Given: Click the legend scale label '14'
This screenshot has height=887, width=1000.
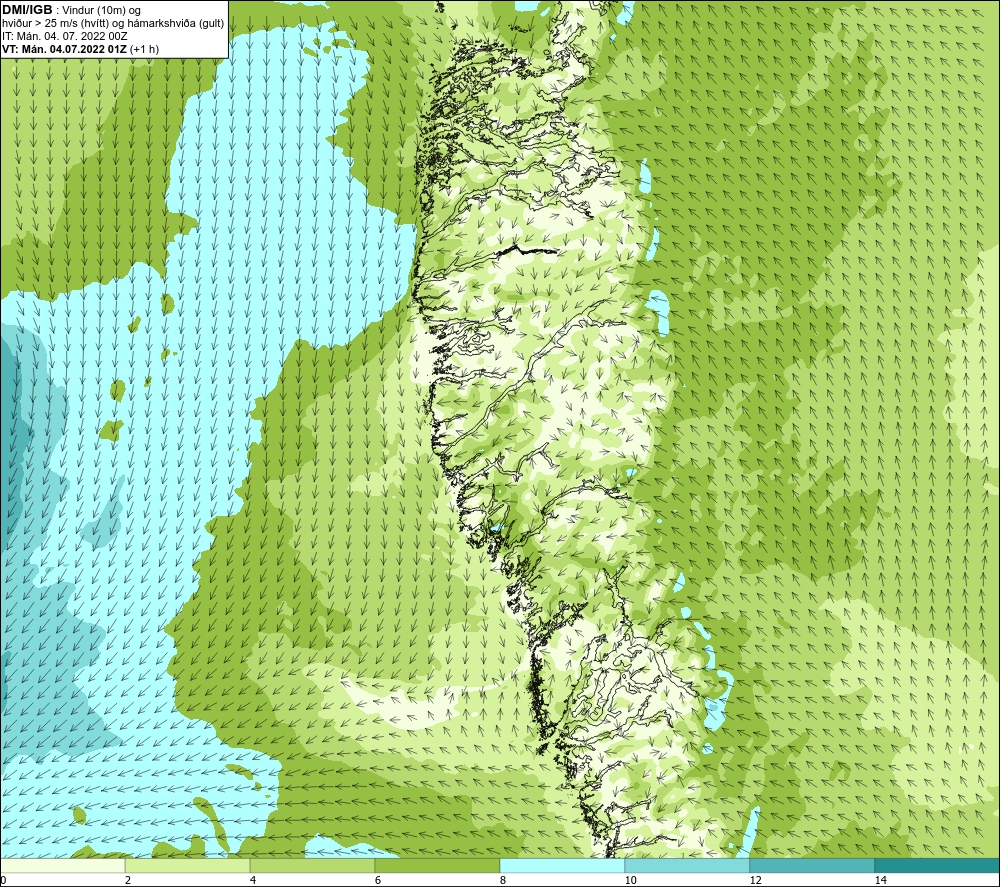Looking at the screenshot, I should 881,880.
